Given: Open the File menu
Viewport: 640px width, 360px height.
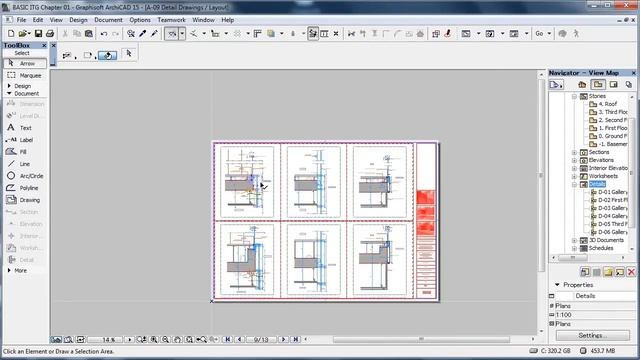Looking at the screenshot, I should (21, 20).
